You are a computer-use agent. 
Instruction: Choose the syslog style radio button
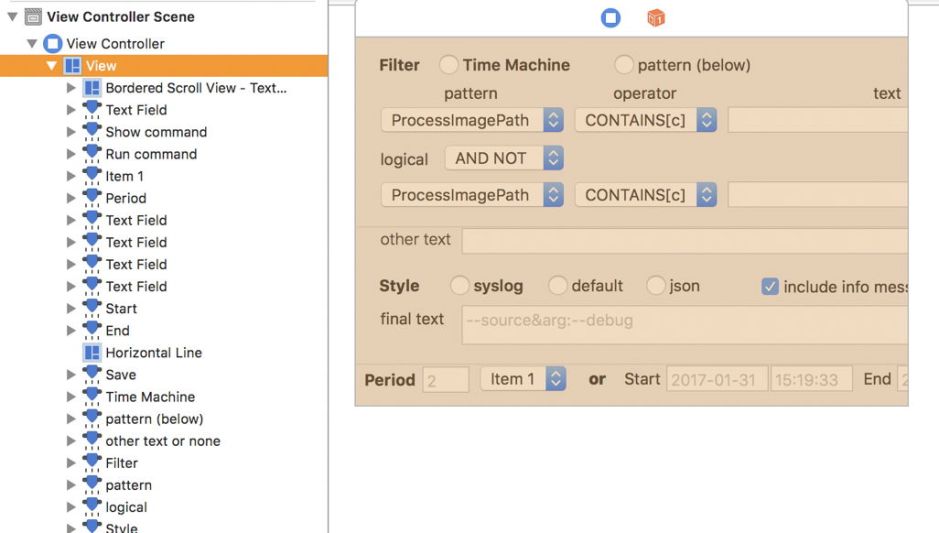(459, 286)
